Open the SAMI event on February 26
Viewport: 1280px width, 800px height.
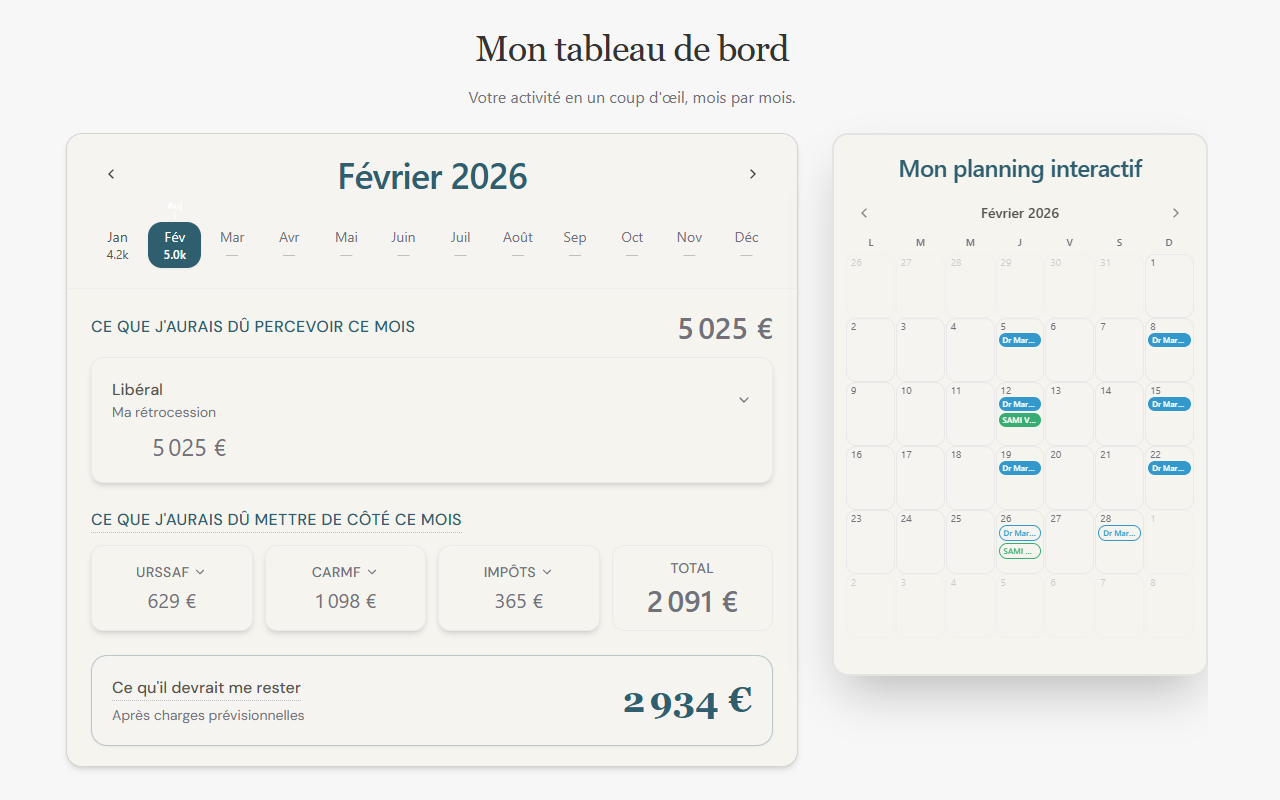tap(1019, 551)
